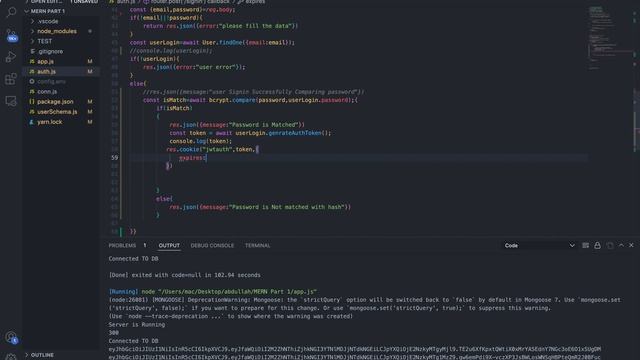
Task: Open the Remote Explorer view
Action: pos(11,101)
